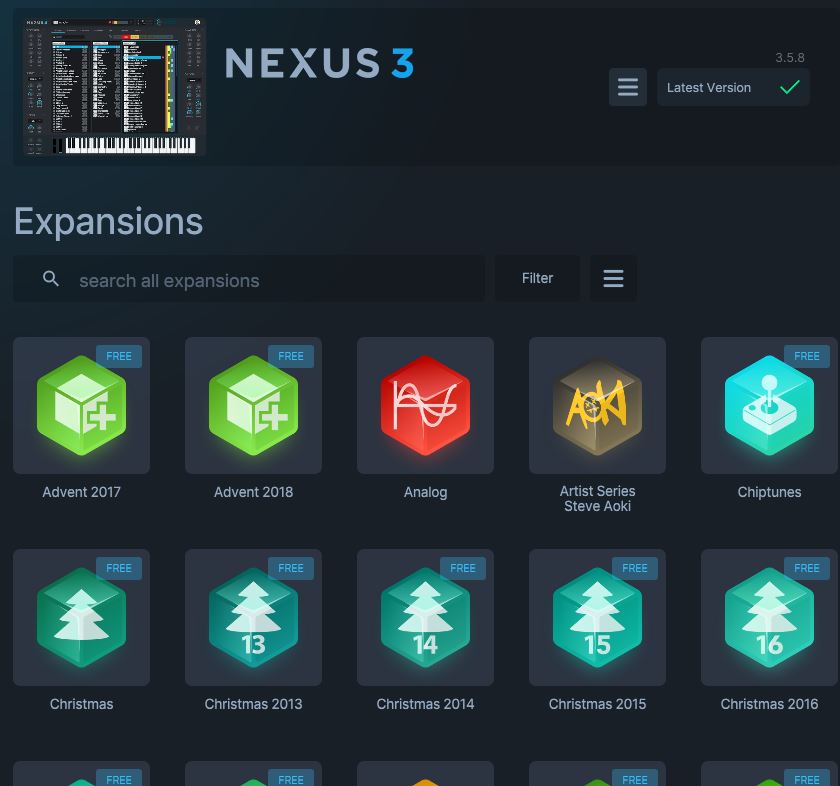This screenshot has height=786, width=840.
Task: Click the FREE badge on Christmas 2014
Action: pyautogui.click(x=463, y=568)
